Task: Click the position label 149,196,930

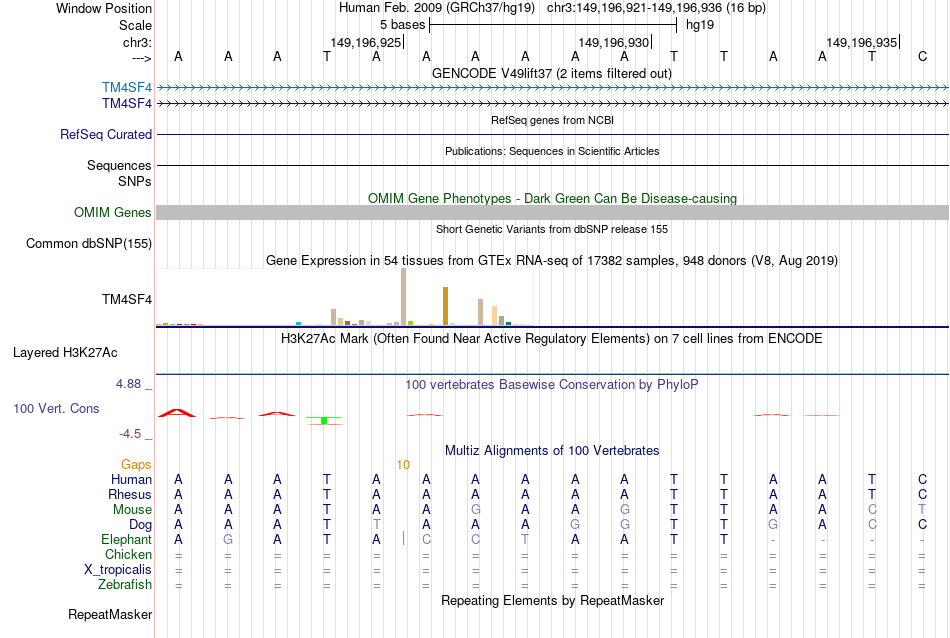Action: tap(614, 42)
